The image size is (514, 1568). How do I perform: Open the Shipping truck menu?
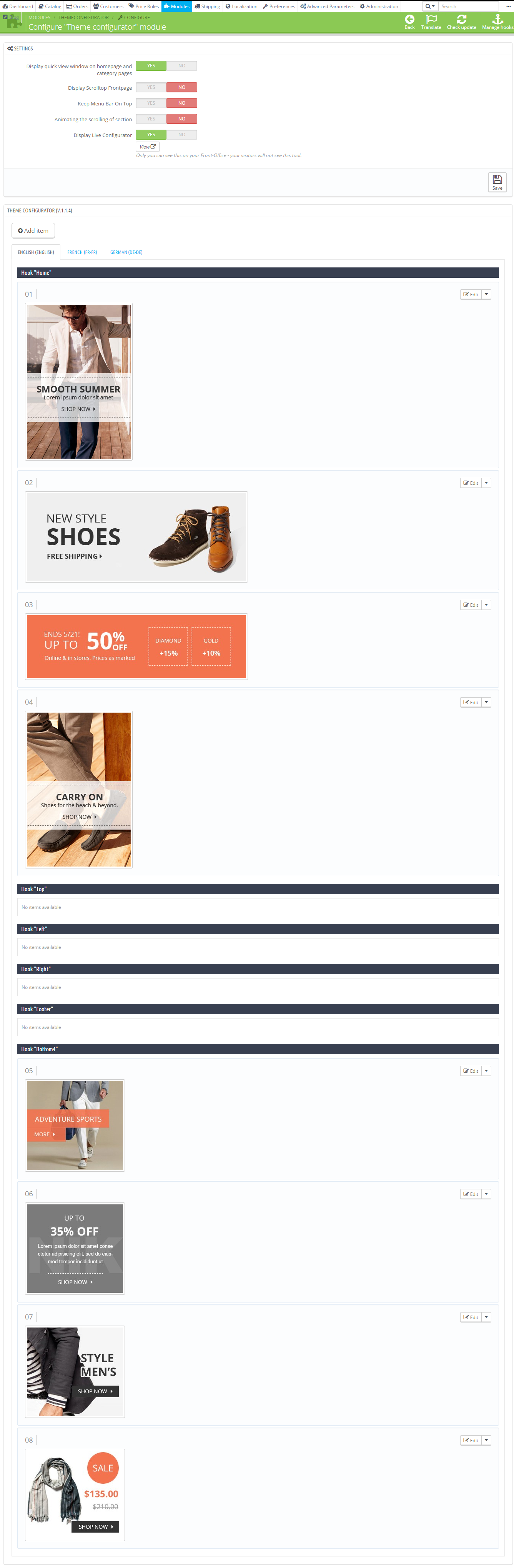coord(208,6)
